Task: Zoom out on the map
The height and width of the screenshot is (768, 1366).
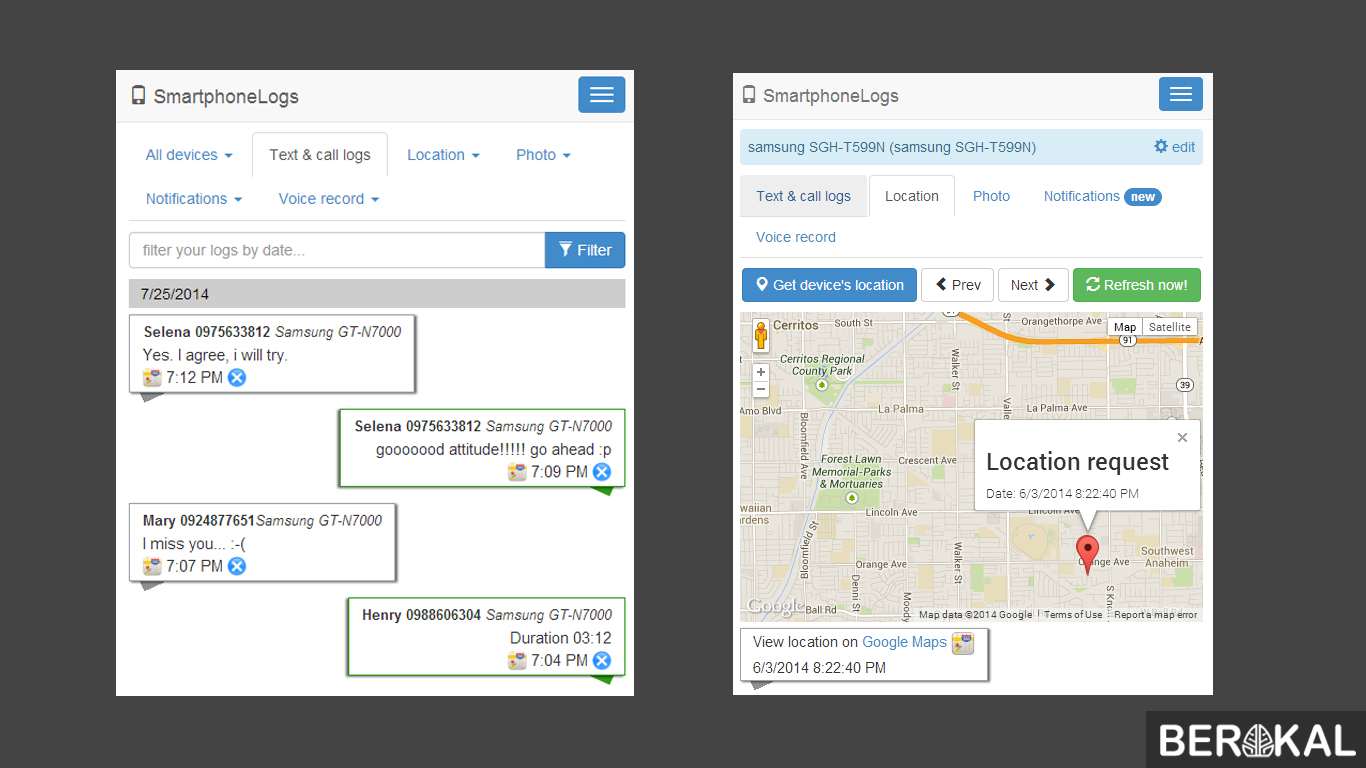Action: tap(761, 389)
